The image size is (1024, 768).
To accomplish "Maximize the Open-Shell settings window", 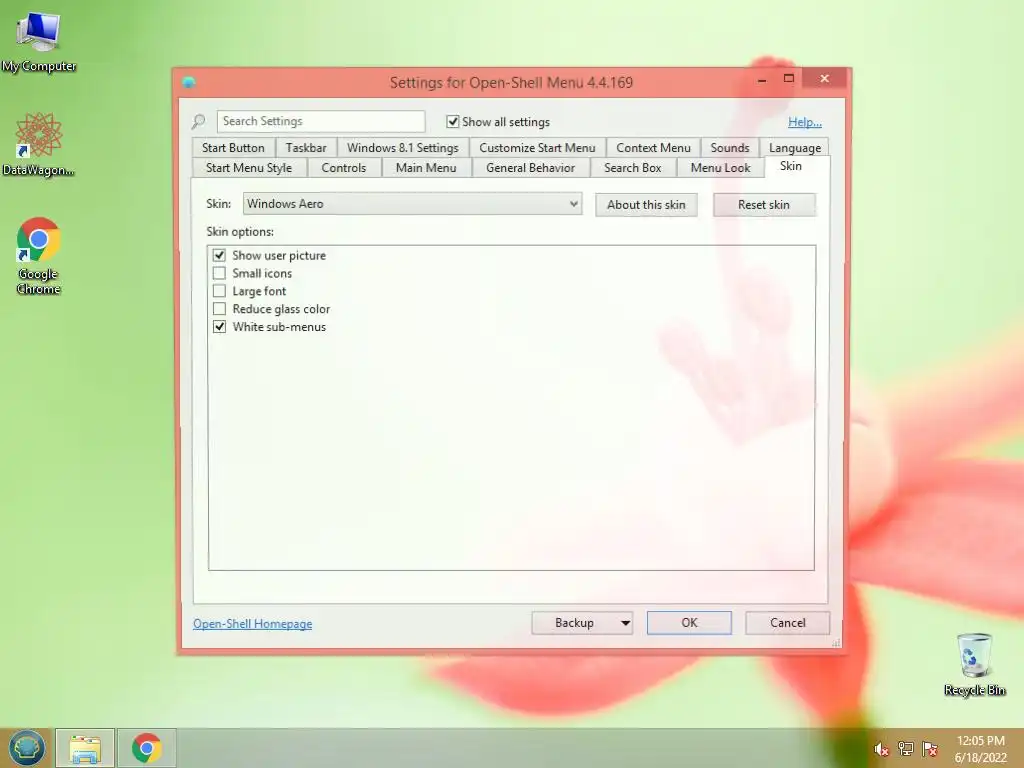I will pyautogui.click(x=789, y=79).
